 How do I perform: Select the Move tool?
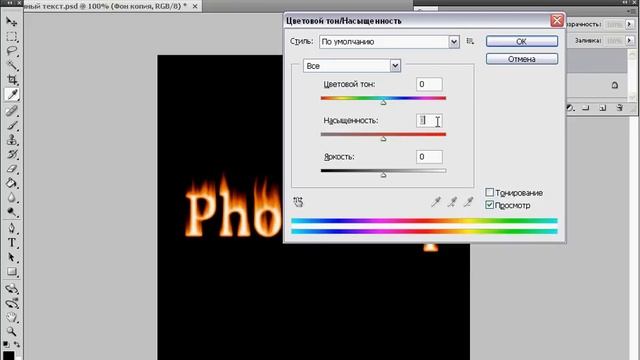(x=11, y=22)
